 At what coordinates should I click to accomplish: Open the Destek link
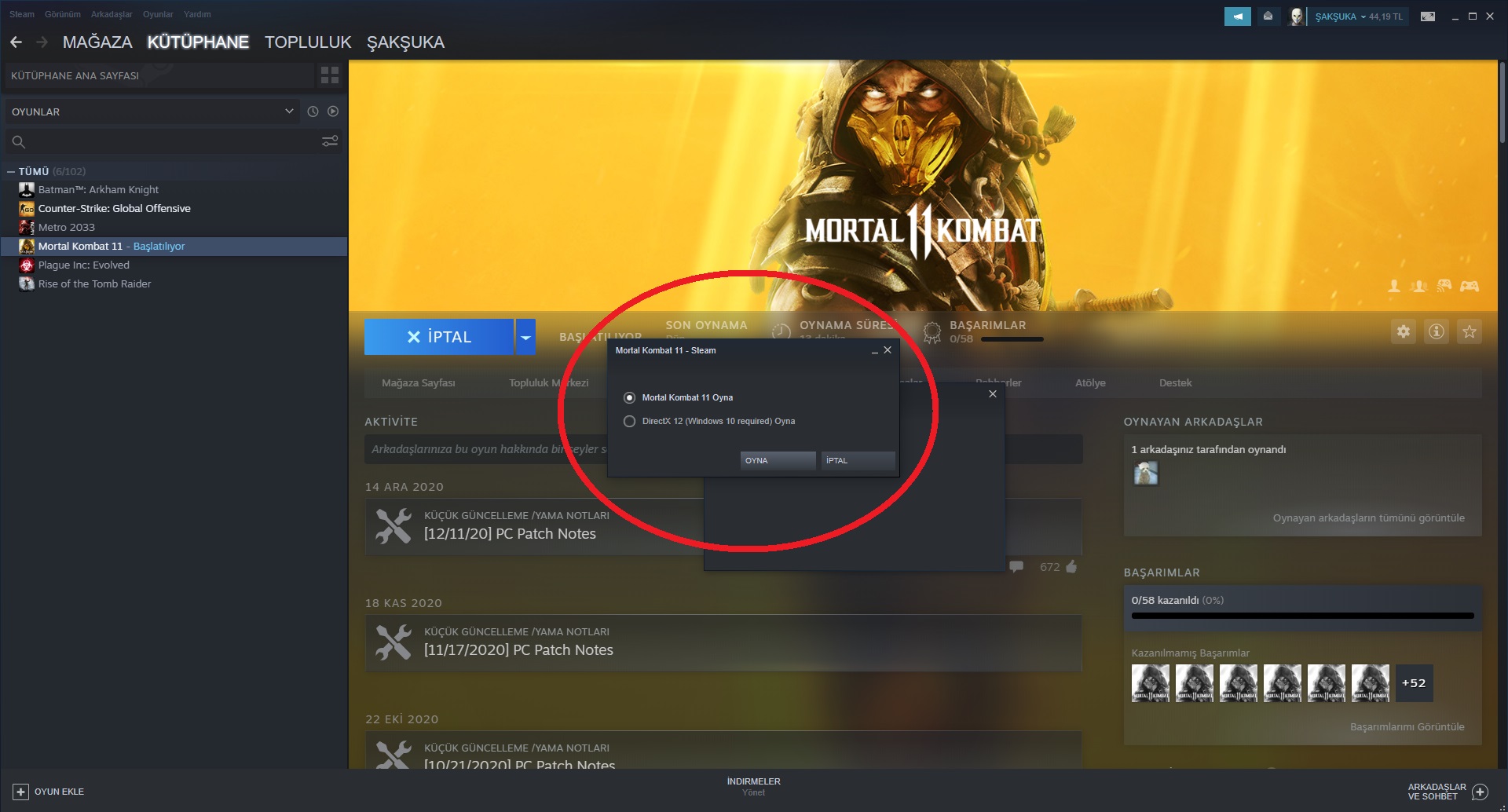pyautogui.click(x=1175, y=383)
